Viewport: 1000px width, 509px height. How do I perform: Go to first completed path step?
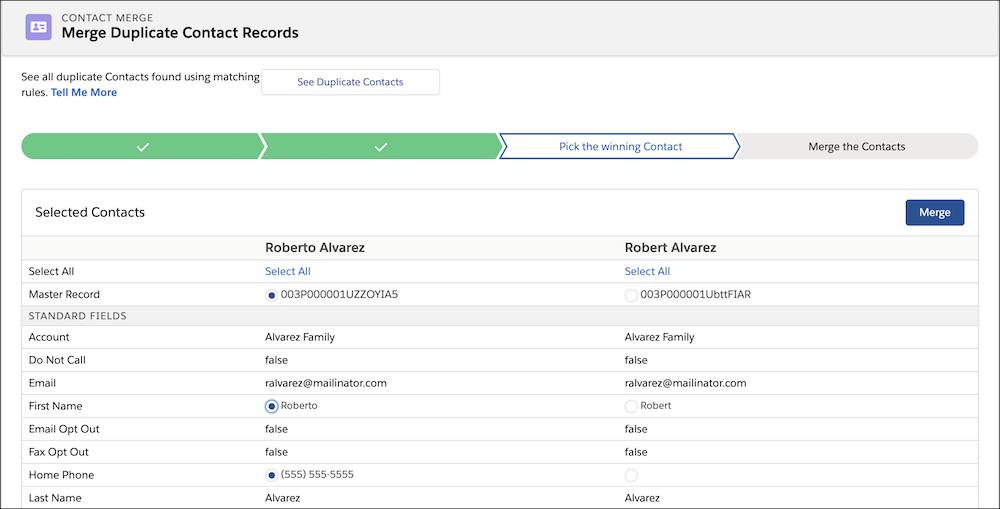pyautogui.click(x=143, y=147)
